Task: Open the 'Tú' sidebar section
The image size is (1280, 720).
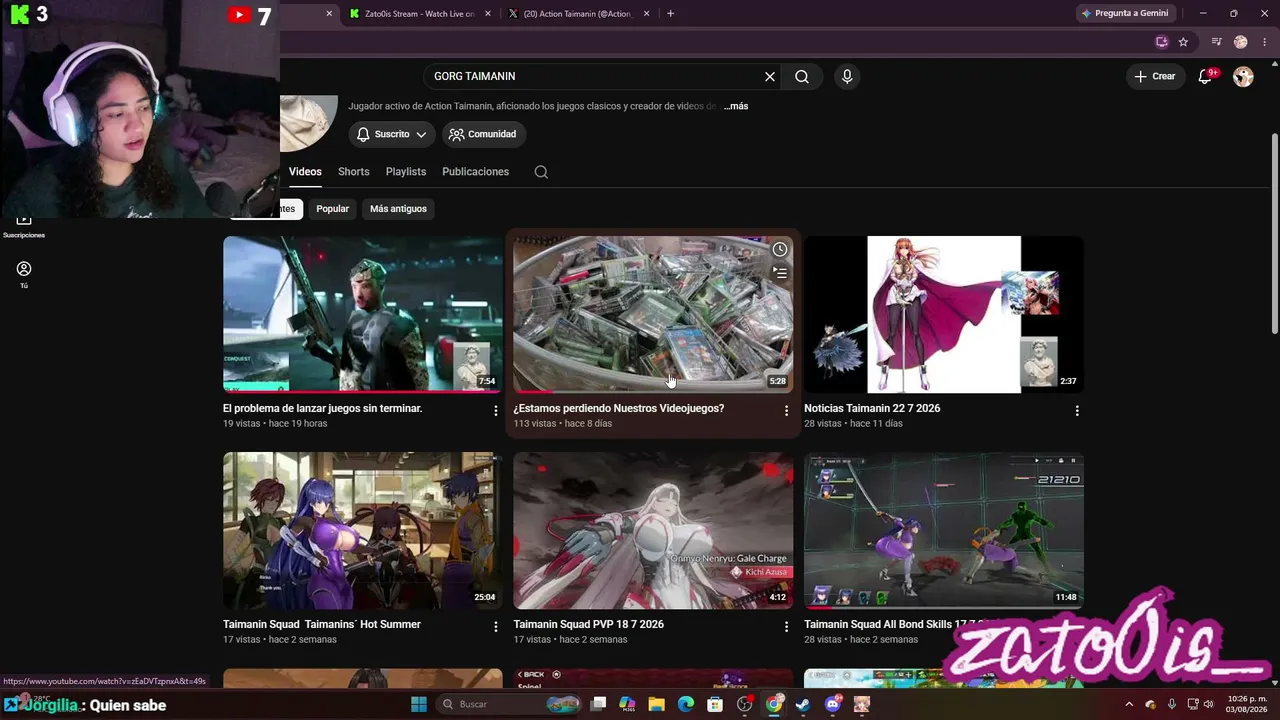Action: (x=24, y=274)
